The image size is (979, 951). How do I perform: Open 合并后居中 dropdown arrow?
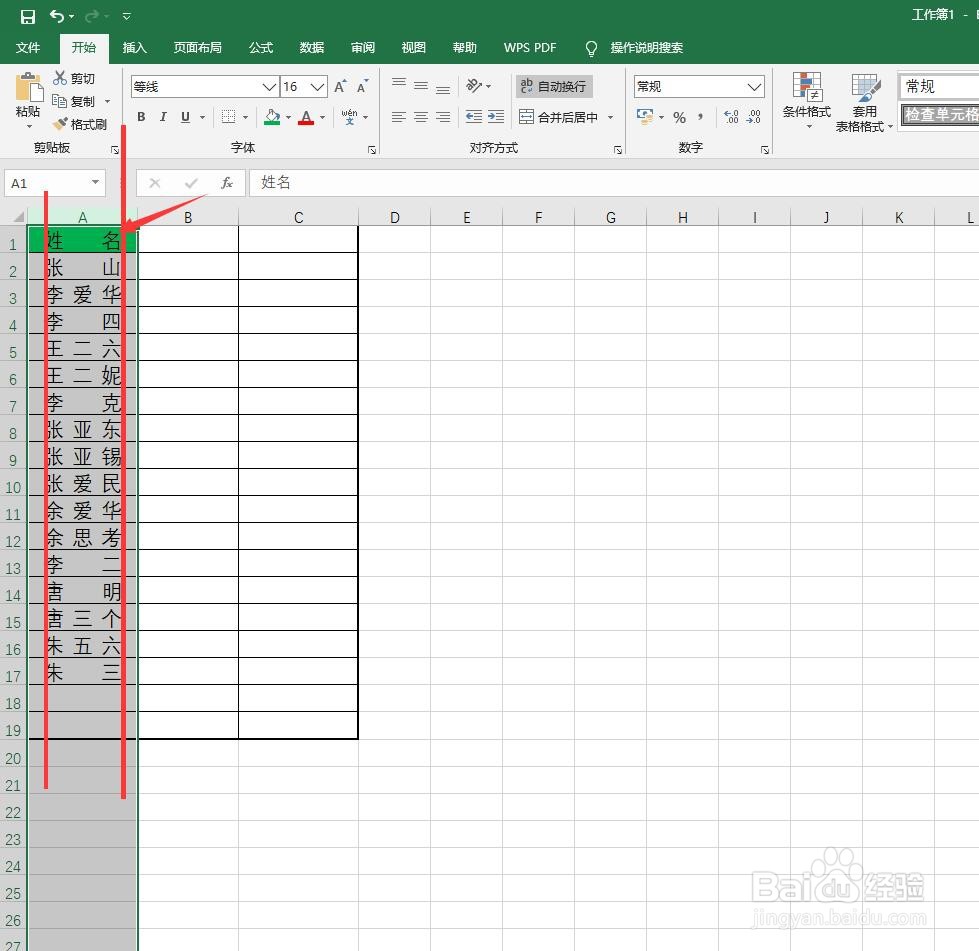611,117
